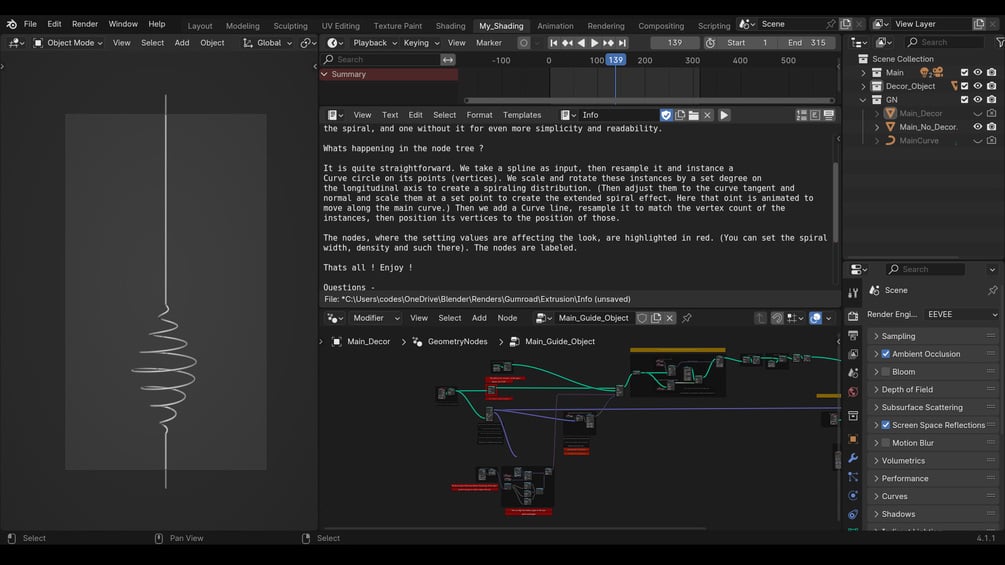Toggle the Main collection's exclude checkbox
The height and width of the screenshot is (565, 1005).
(964, 72)
